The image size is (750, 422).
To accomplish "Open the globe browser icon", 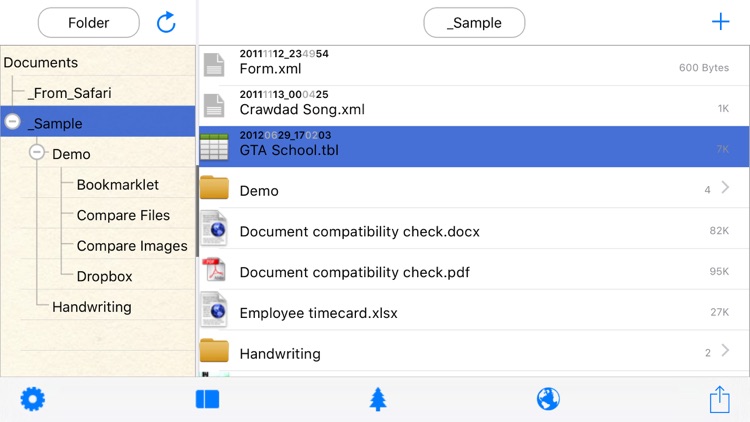I will coord(548,399).
